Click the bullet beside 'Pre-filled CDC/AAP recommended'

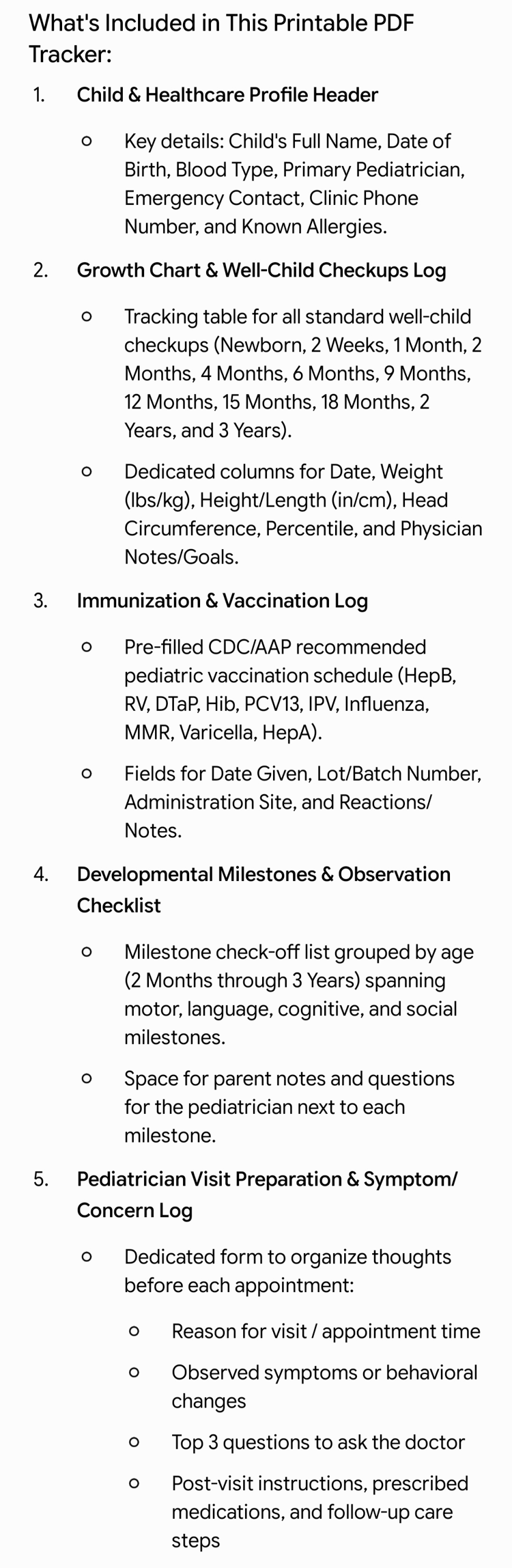pyautogui.click(x=86, y=647)
